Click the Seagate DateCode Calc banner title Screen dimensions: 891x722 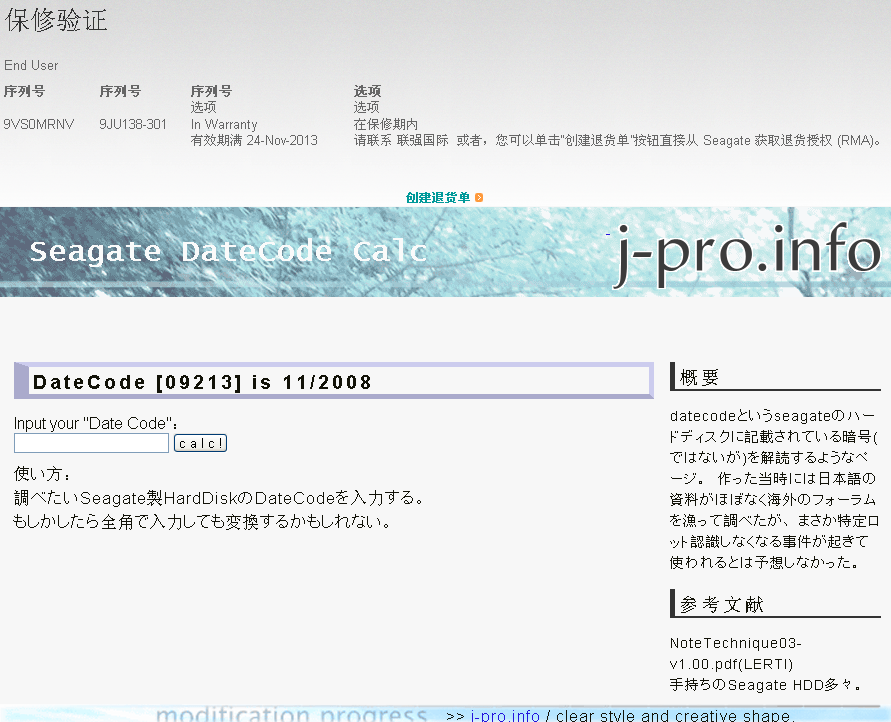click(229, 251)
